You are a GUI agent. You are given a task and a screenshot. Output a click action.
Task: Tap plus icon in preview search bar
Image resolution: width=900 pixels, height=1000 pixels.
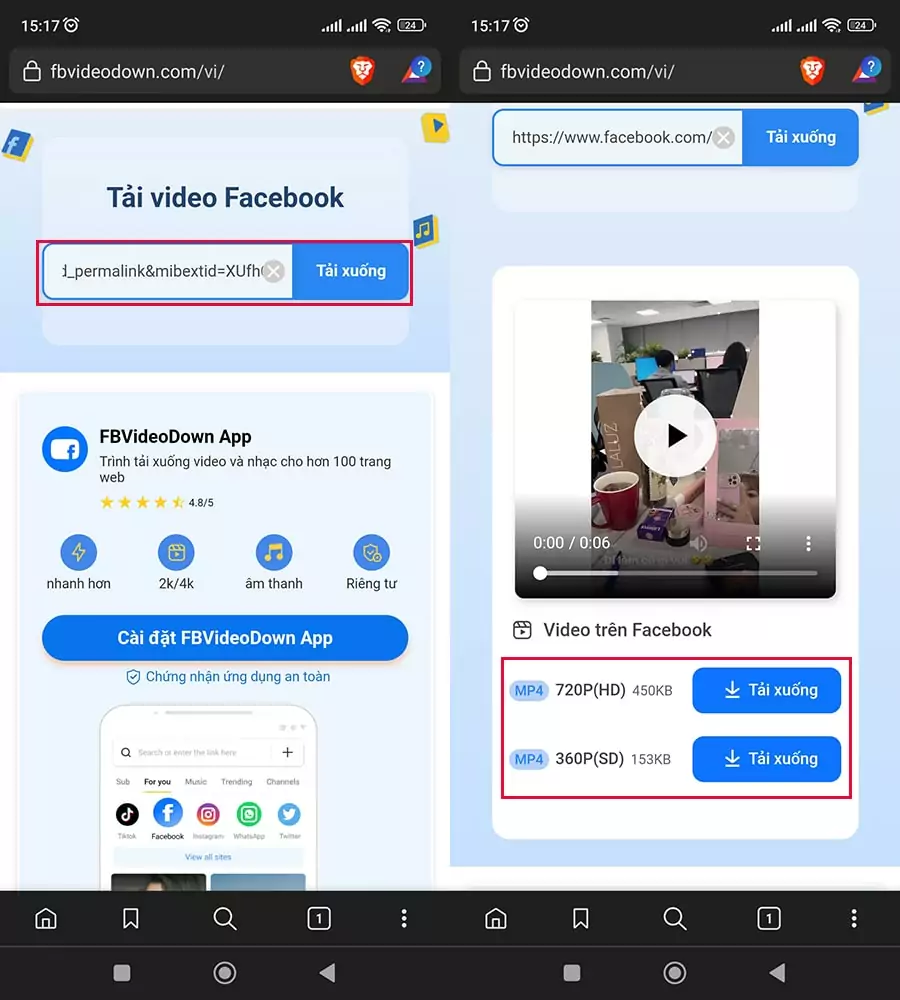point(288,752)
